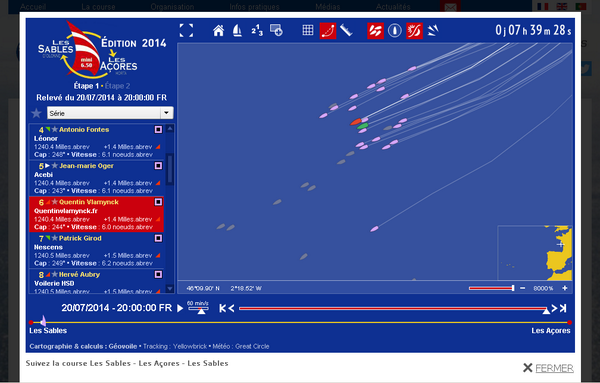Select the ruler measuring tool
Image resolution: width=600 pixels, height=383 pixels.
click(346, 30)
